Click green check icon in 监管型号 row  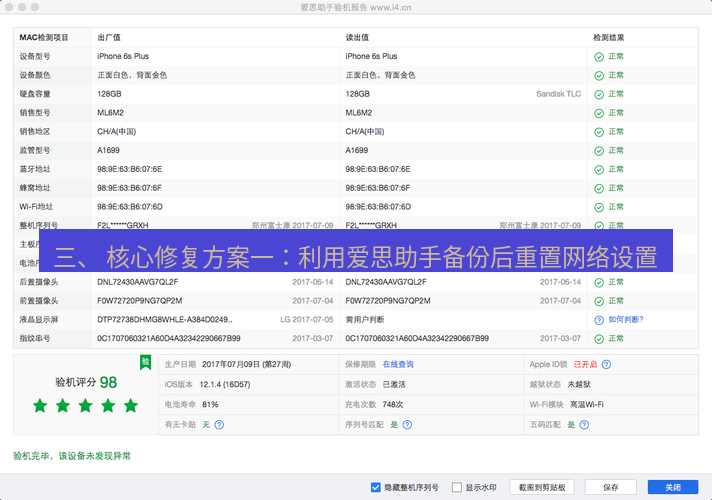[599, 151]
